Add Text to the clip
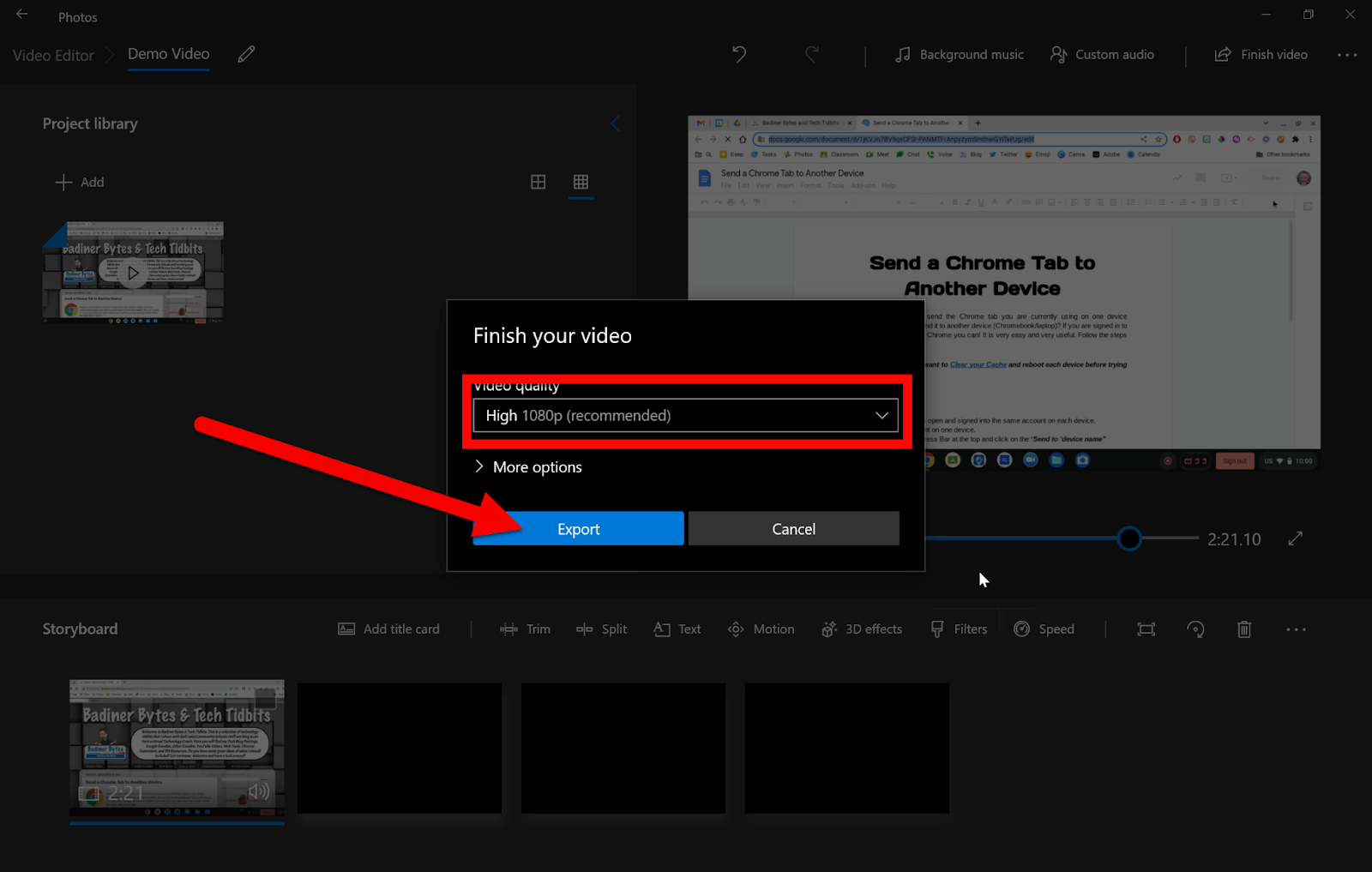Image resolution: width=1372 pixels, height=872 pixels. coord(677,629)
